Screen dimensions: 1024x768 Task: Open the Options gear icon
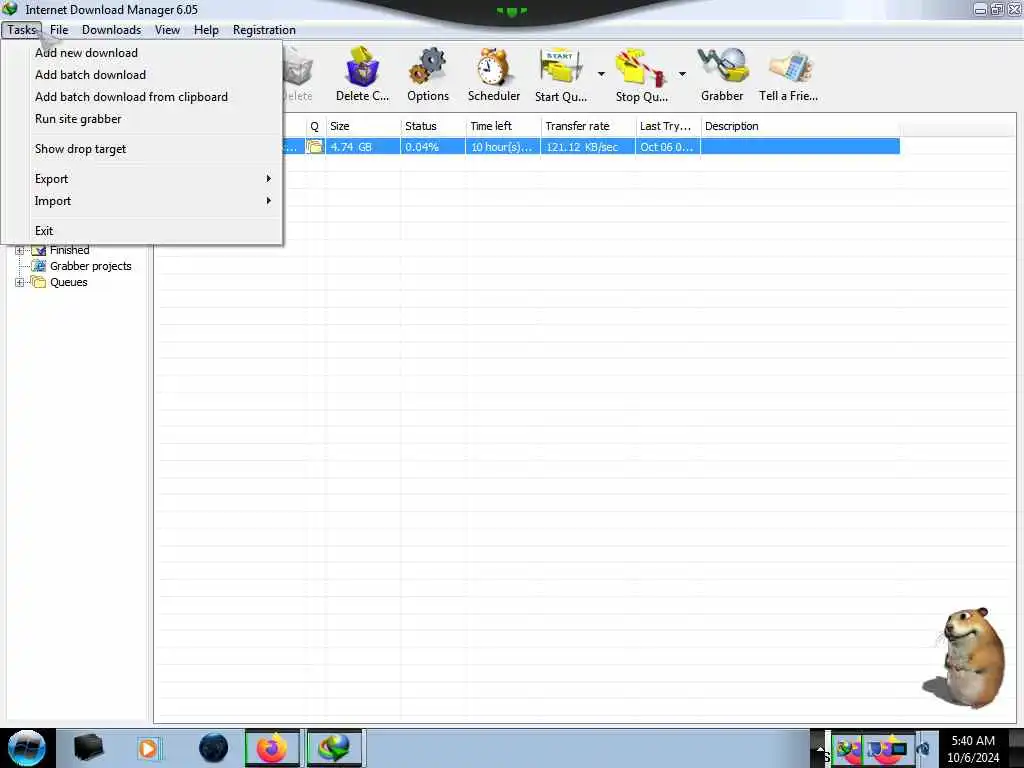(x=428, y=66)
